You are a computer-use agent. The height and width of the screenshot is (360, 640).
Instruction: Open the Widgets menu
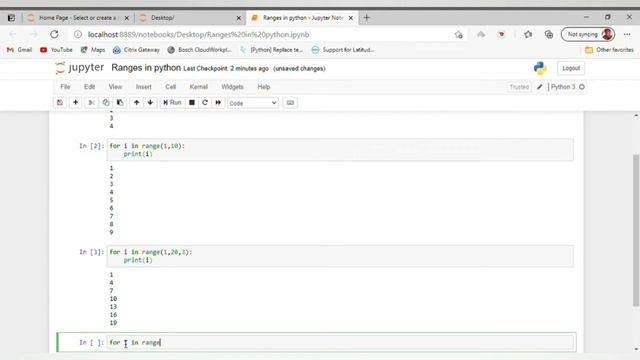point(232,87)
